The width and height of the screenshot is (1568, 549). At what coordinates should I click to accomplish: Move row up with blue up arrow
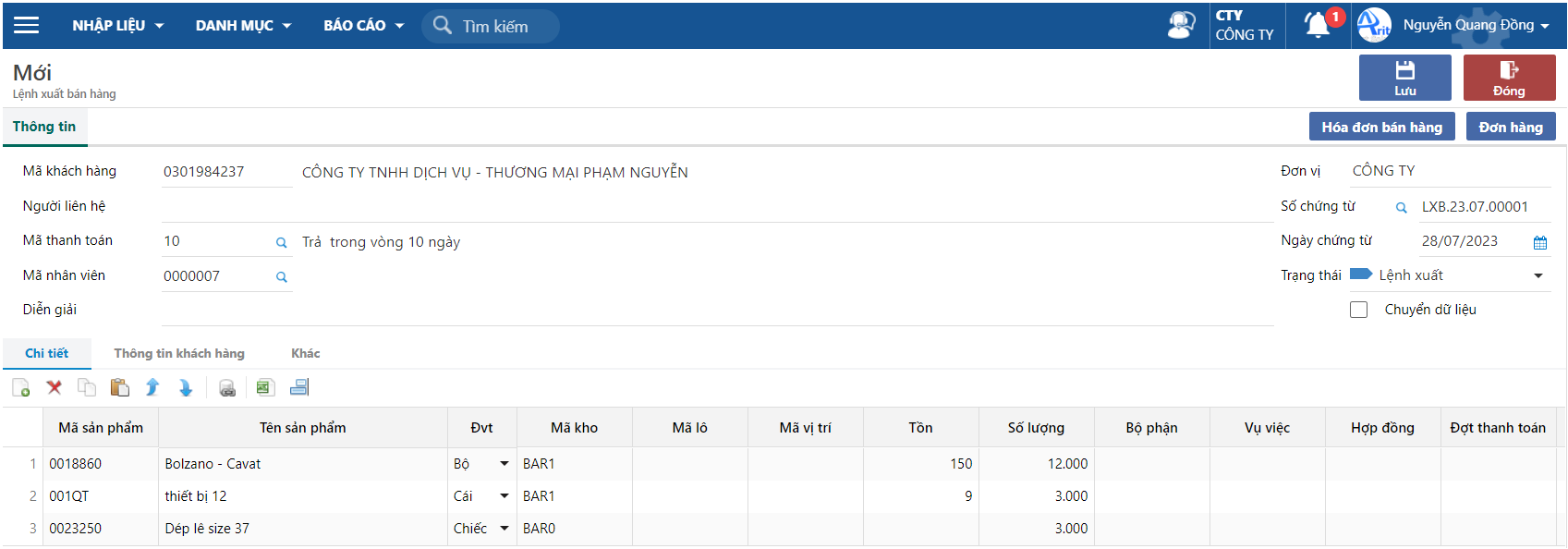pyautogui.click(x=152, y=388)
